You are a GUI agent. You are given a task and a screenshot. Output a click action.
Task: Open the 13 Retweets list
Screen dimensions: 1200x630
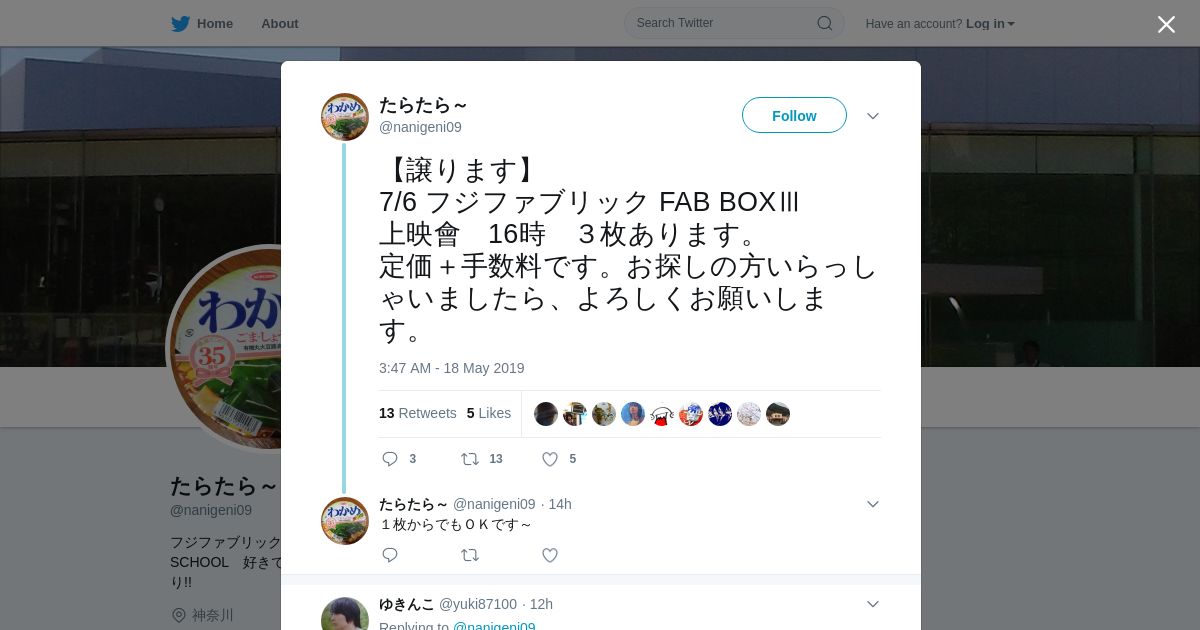(418, 413)
